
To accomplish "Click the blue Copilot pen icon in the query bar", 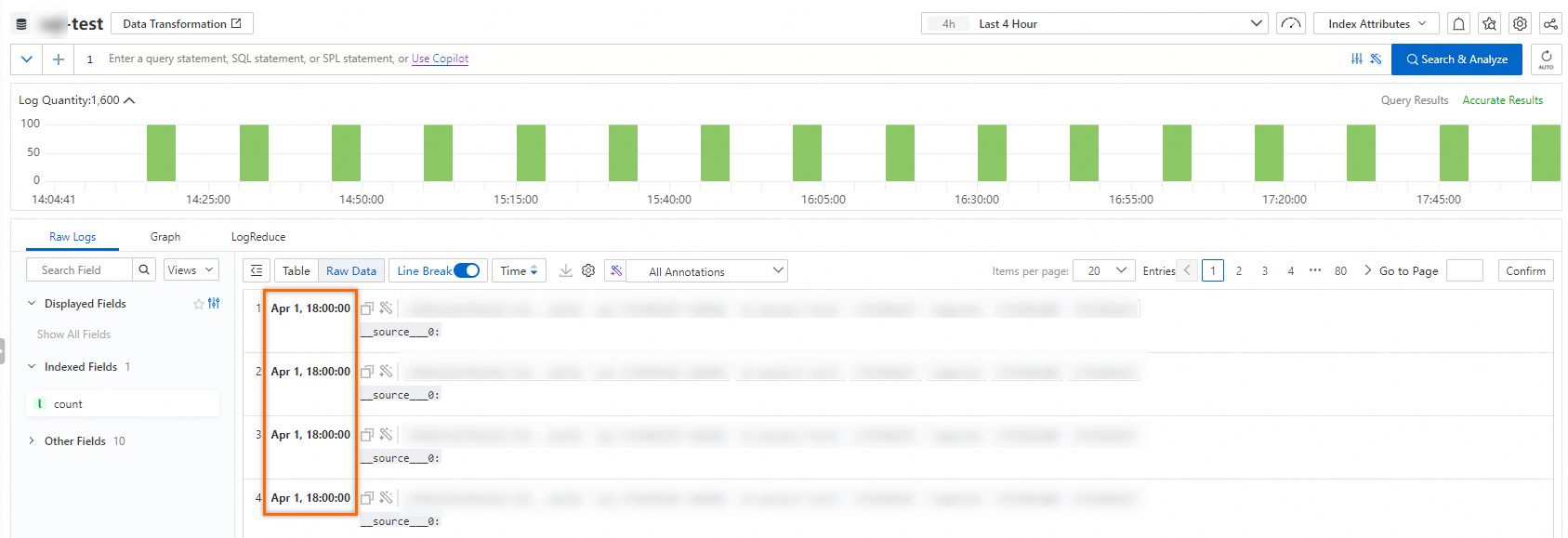I will 1376,59.
